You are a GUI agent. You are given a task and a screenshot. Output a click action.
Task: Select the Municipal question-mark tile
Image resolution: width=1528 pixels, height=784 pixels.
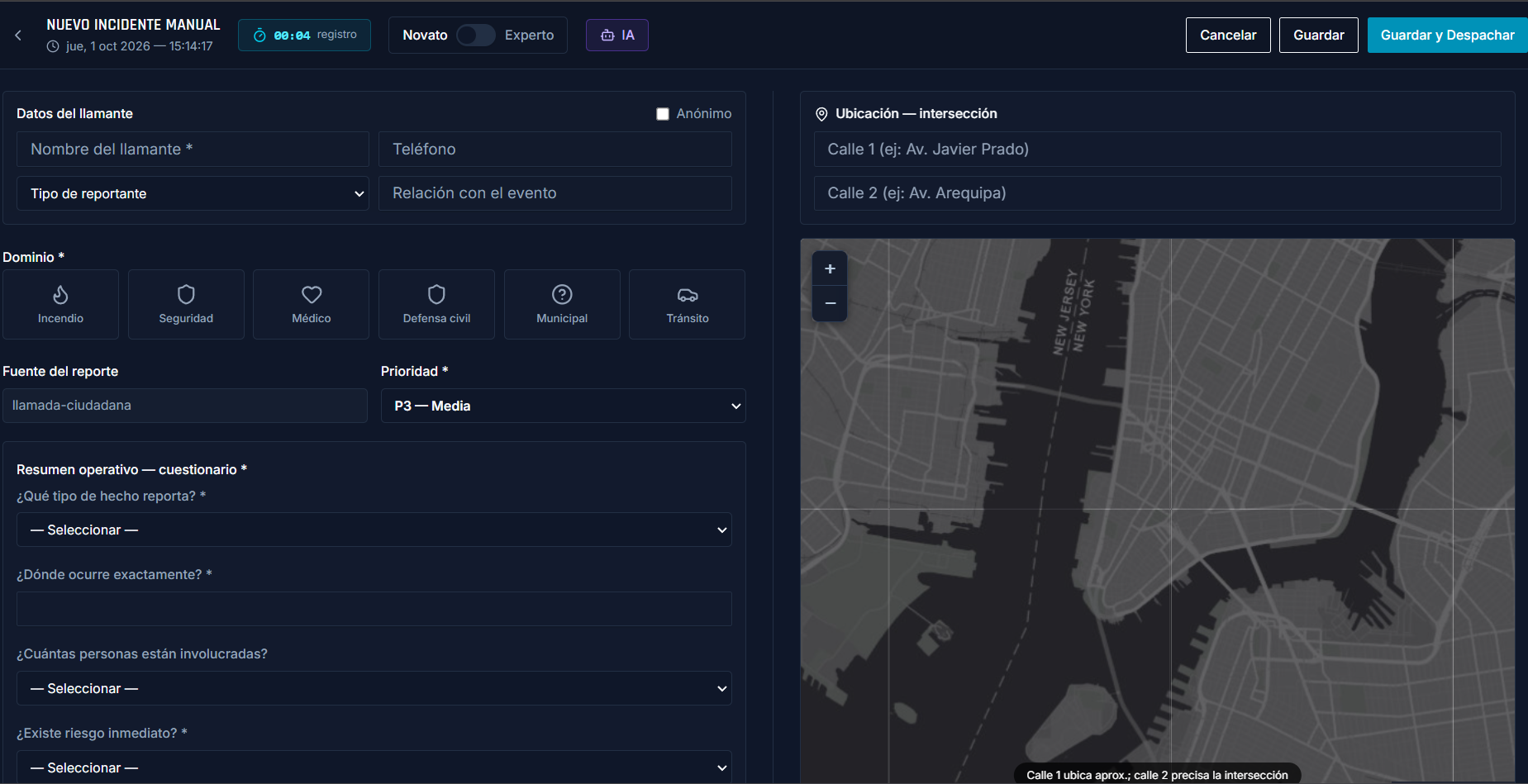click(562, 304)
